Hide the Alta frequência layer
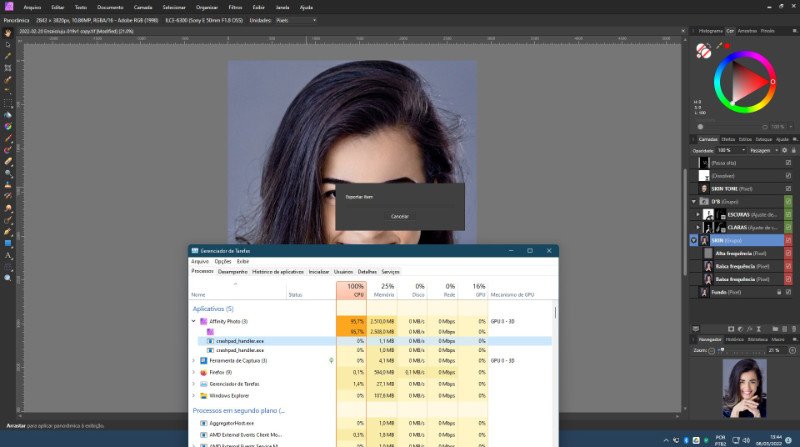The height and width of the screenshot is (447, 800). coord(788,253)
